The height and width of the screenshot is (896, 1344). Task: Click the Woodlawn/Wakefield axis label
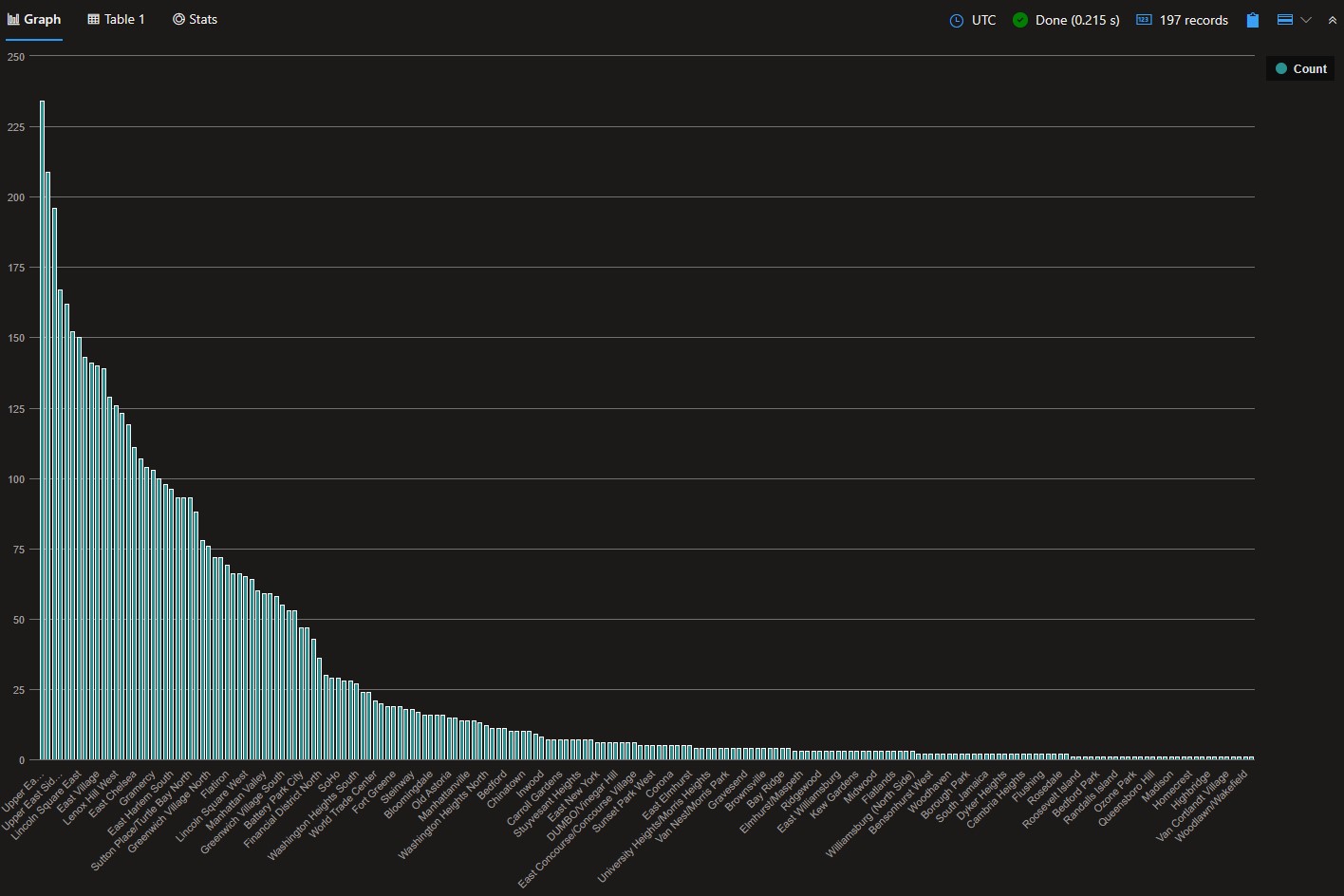tap(1212, 804)
